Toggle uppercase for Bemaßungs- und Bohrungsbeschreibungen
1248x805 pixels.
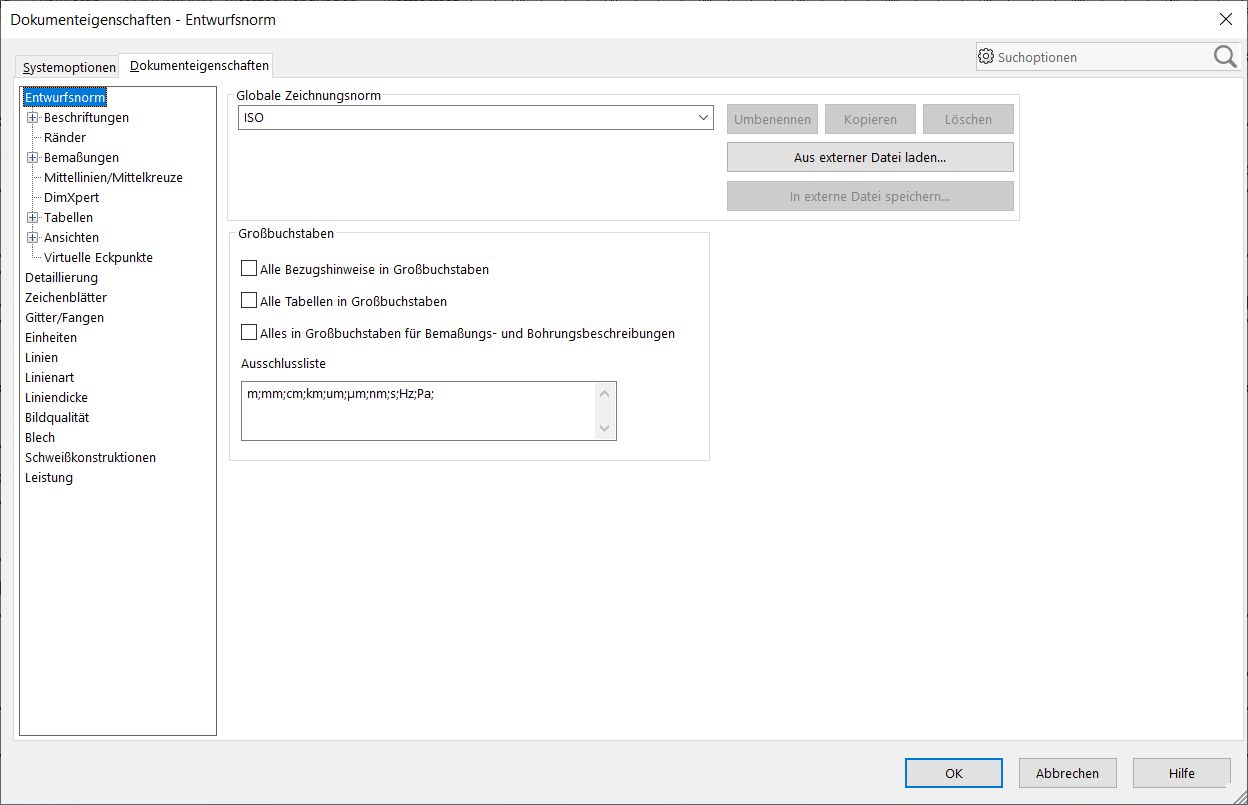pos(249,332)
